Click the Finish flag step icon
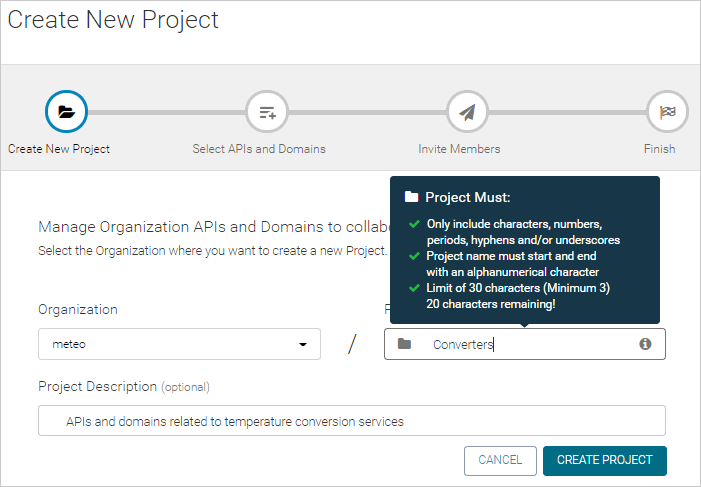 (667, 112)
